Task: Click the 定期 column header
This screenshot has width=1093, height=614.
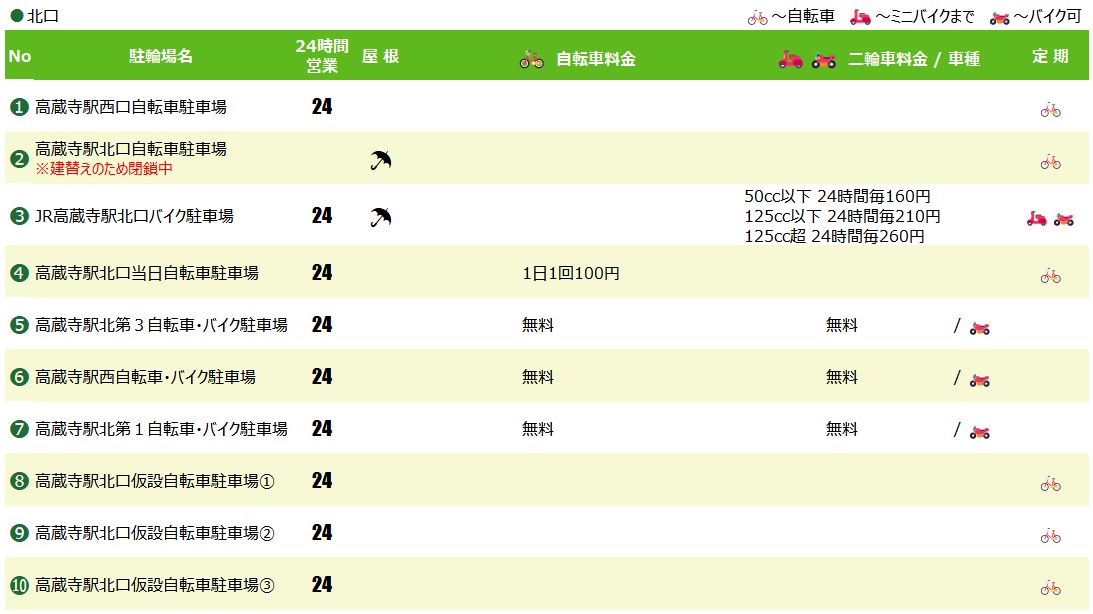Action: click(x=1050, y=56)
